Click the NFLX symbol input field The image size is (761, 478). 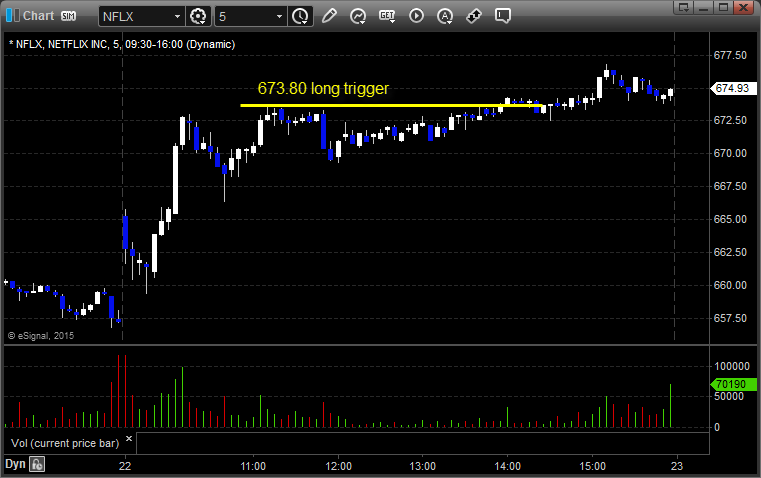(x=136, y=16)
